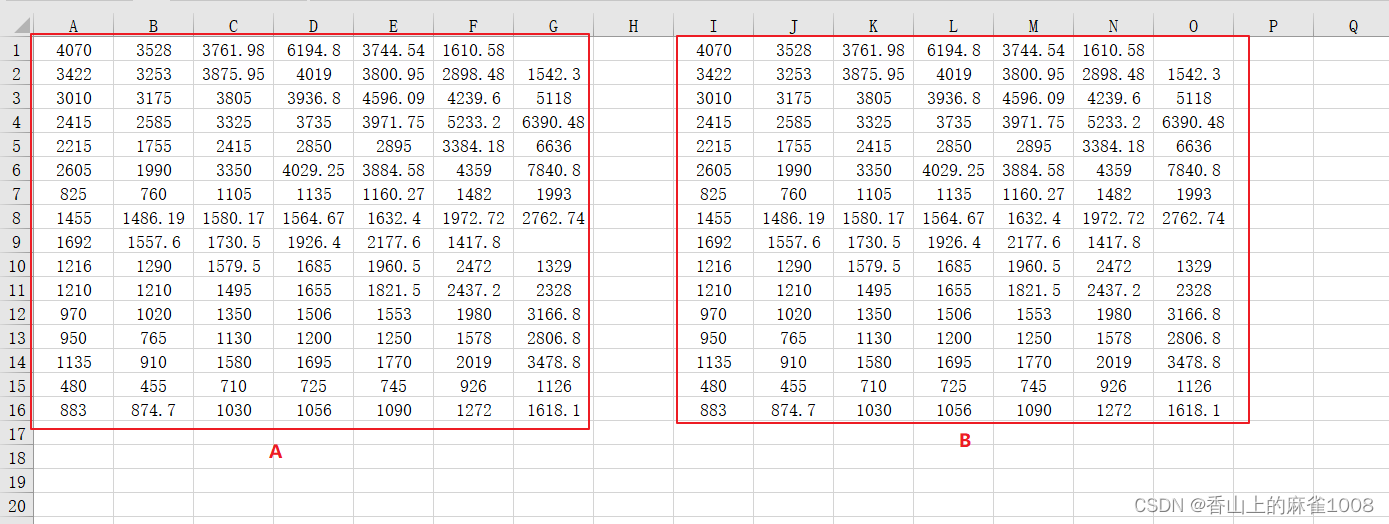Select column M header
Screen dimensions: 1389x524
pyautogui.click(x=1034, y=26)
